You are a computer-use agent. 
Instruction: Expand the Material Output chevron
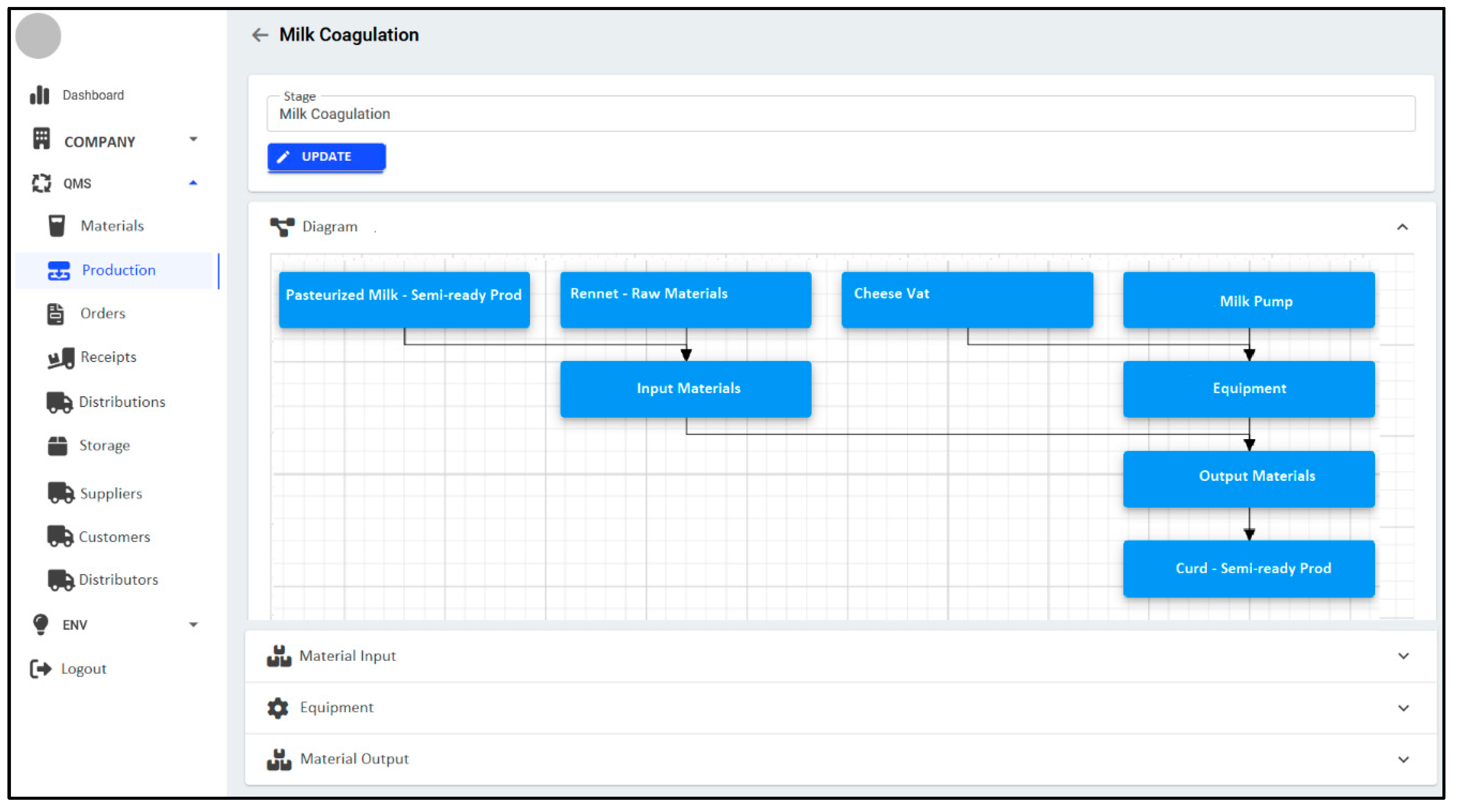(1403, 760)
